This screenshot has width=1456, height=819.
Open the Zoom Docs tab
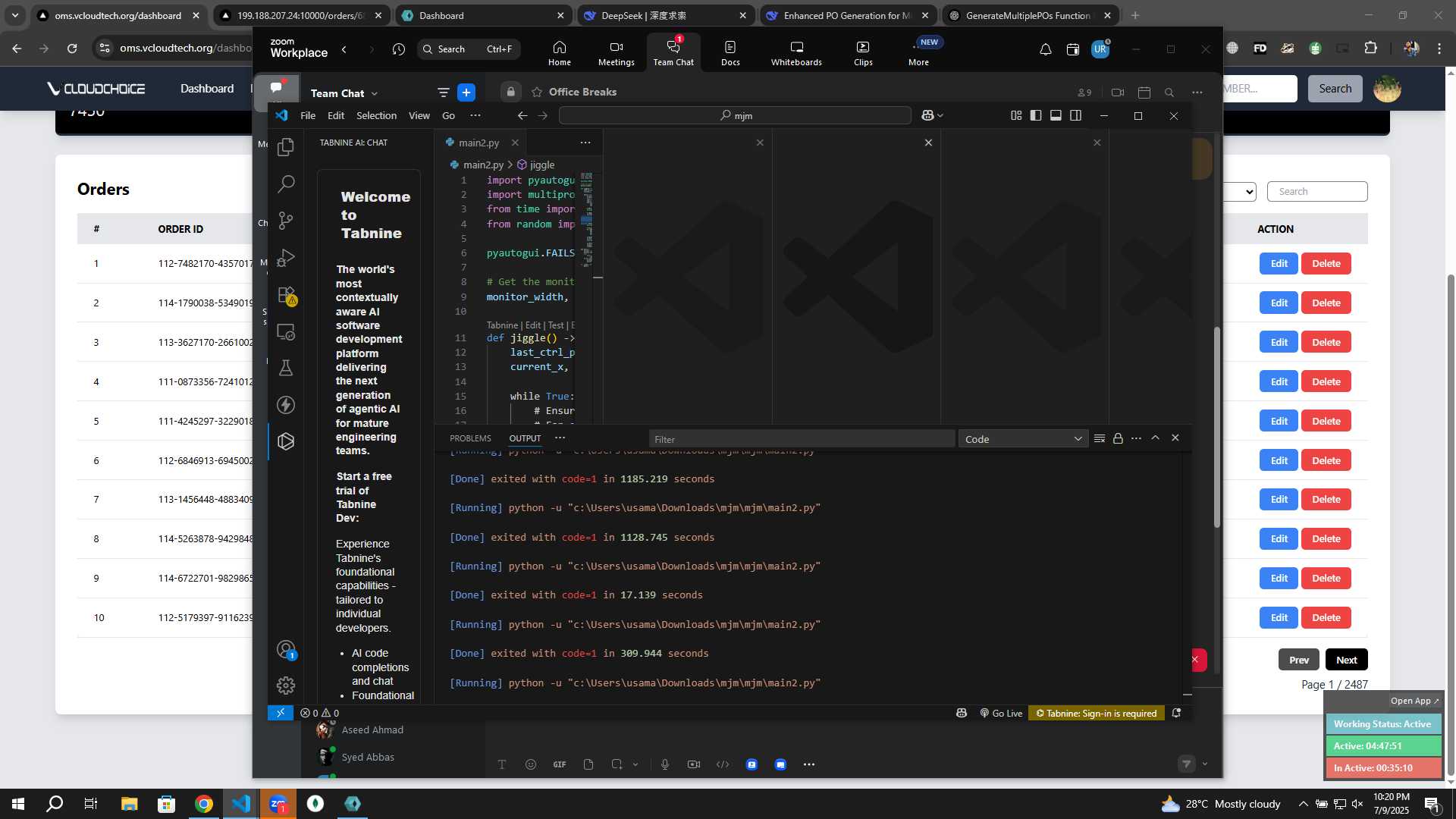coord(730,53)
